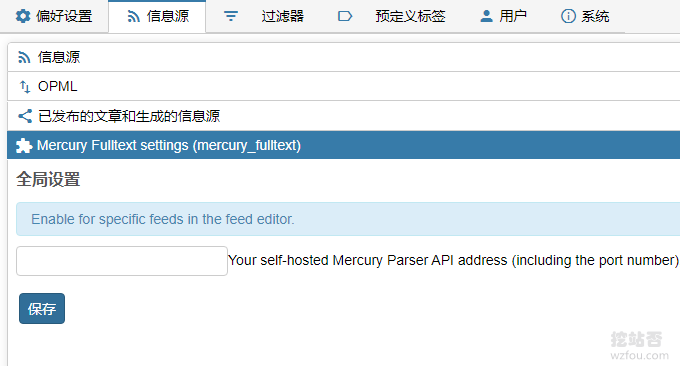Click the info circle icon beside 系统
Viewport: 680px width, 366px height.
568,16
